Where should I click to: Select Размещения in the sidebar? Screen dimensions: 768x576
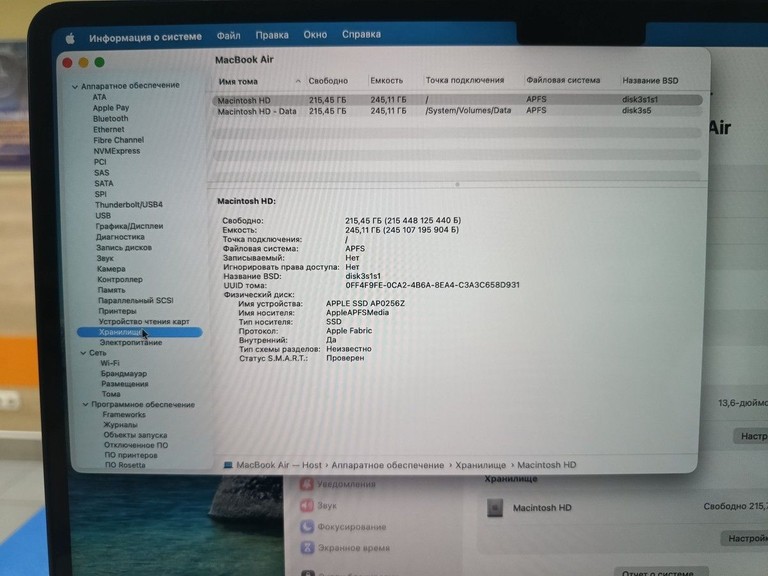pyautogui.click(x=124, y=384)
